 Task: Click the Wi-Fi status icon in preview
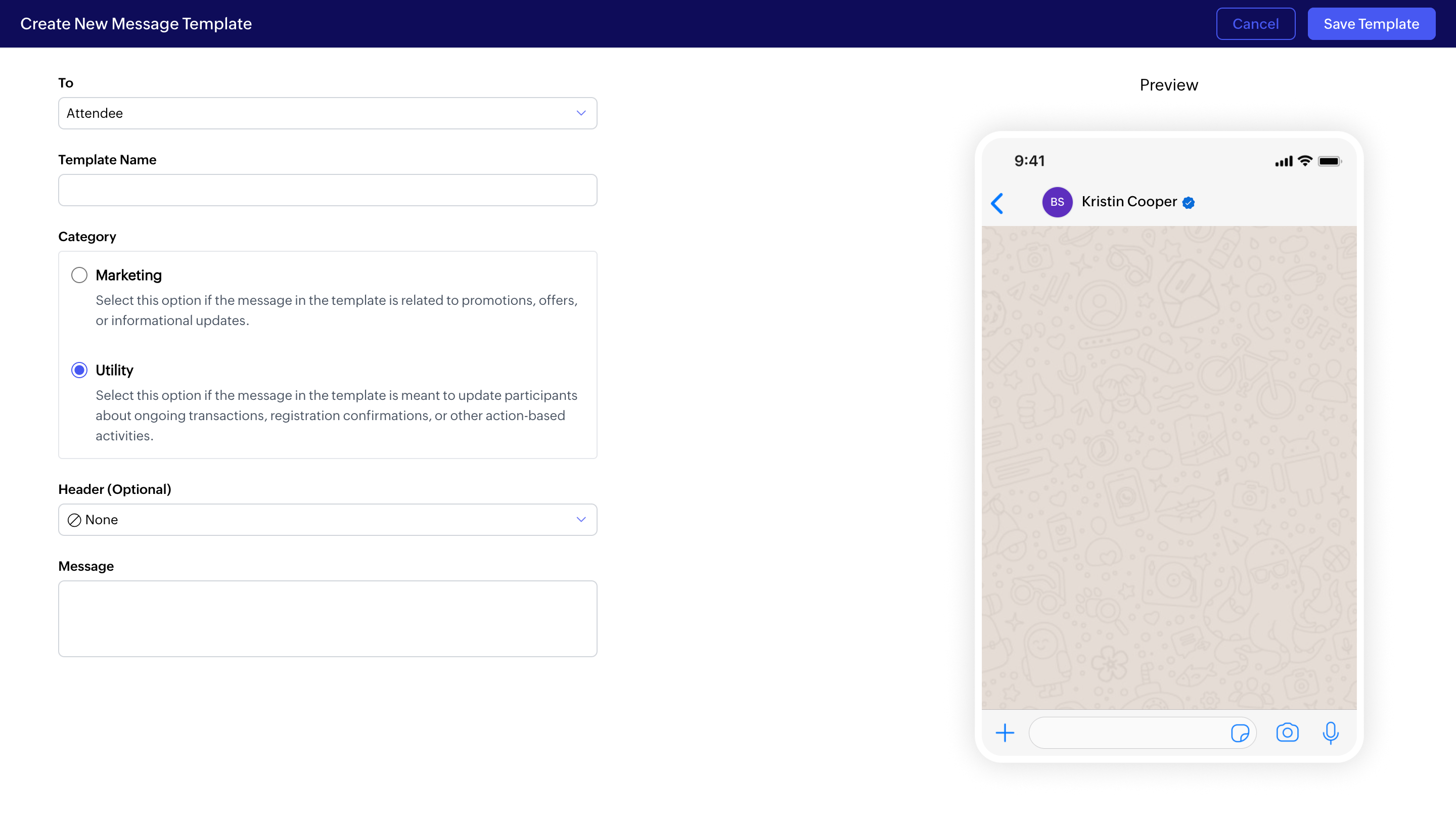pos(1304,161)
